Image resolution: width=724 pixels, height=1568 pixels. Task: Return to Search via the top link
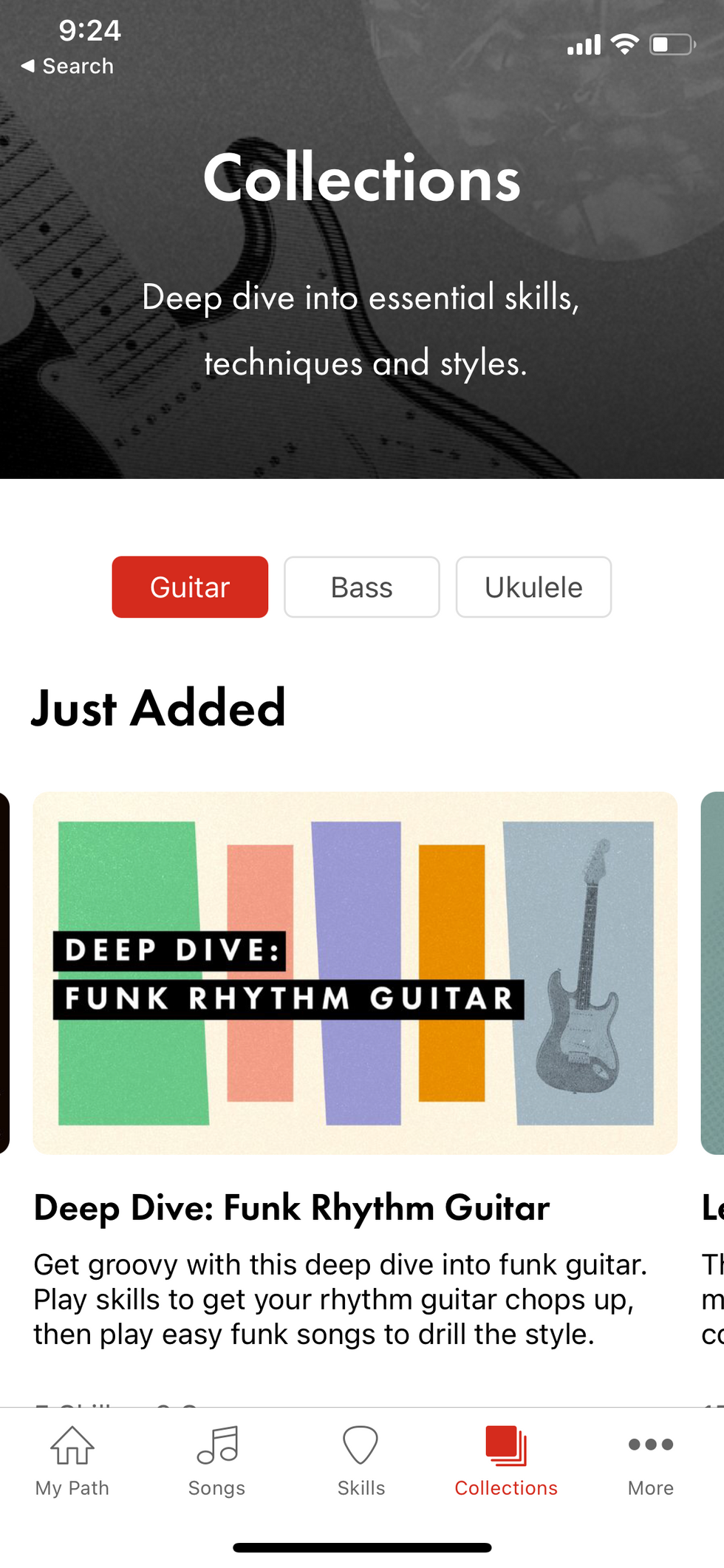coord(78,66)
